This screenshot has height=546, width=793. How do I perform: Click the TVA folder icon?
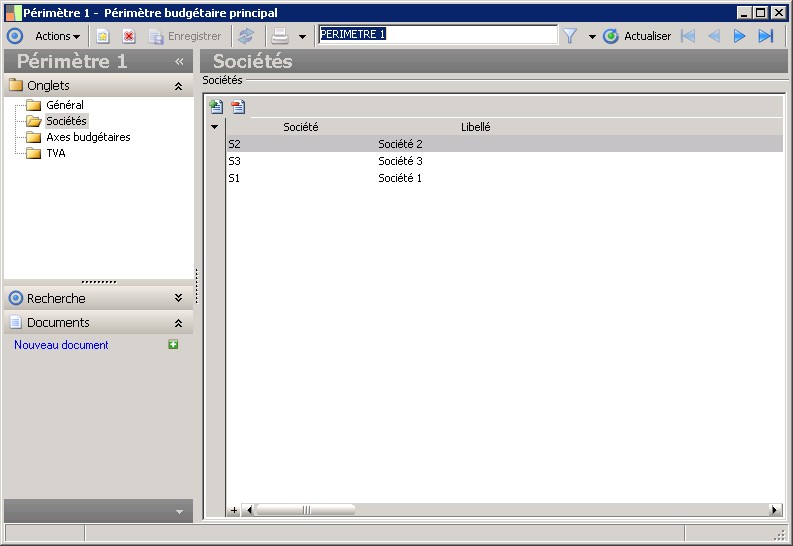(x=33, y=153)
